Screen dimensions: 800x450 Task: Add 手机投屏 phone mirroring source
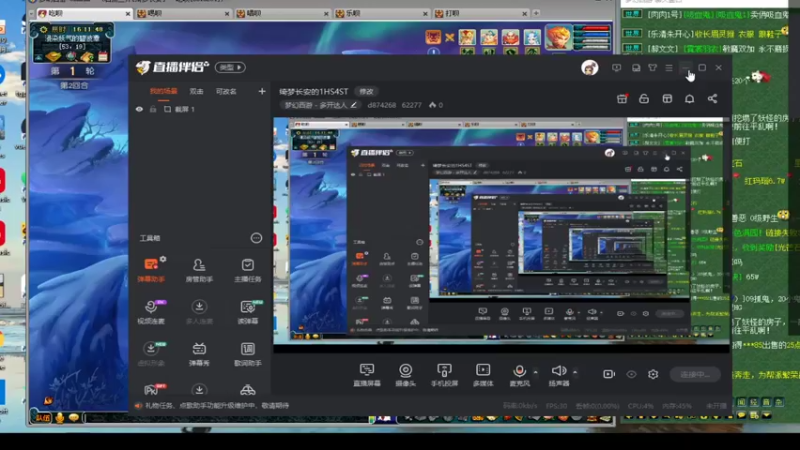[444, 374]
